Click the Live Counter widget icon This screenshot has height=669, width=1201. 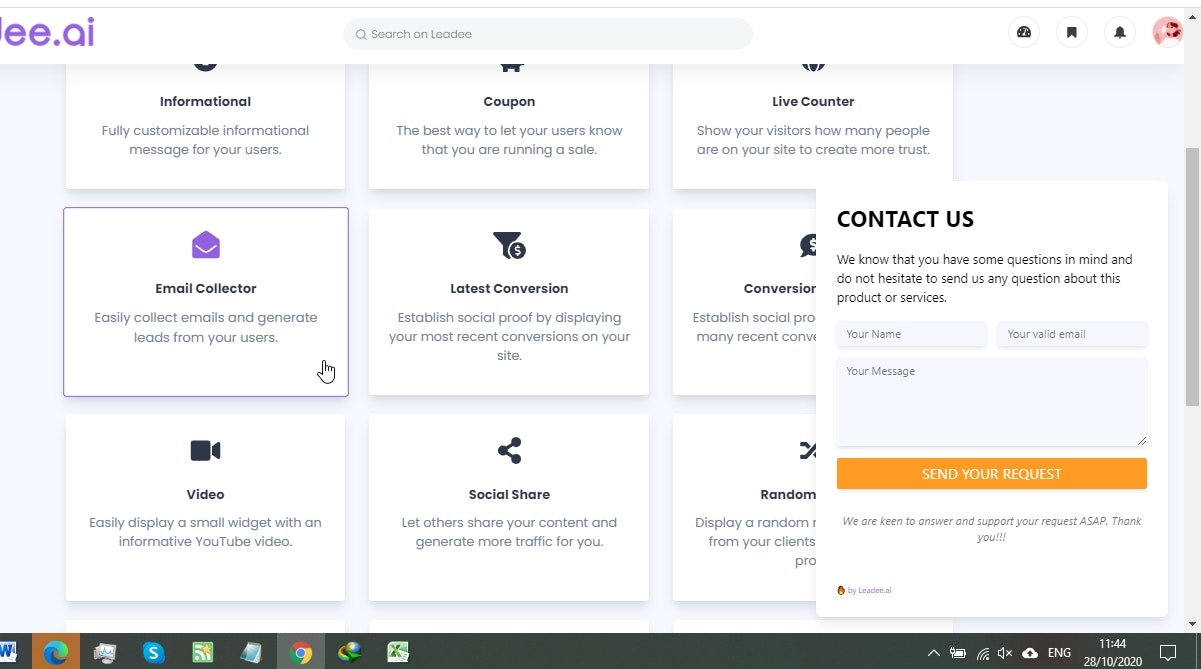click(813, 60)
